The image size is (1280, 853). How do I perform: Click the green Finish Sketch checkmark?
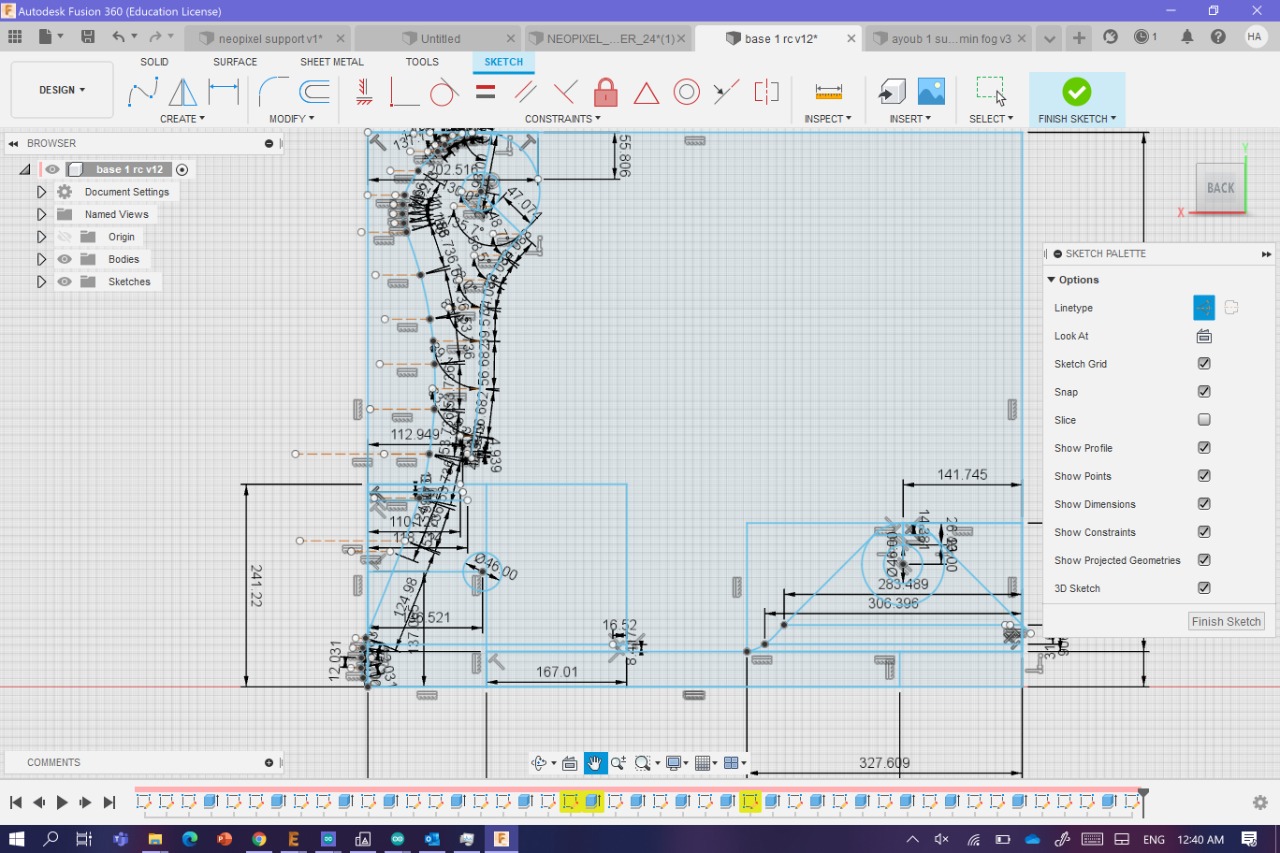tap(1076, 93)
